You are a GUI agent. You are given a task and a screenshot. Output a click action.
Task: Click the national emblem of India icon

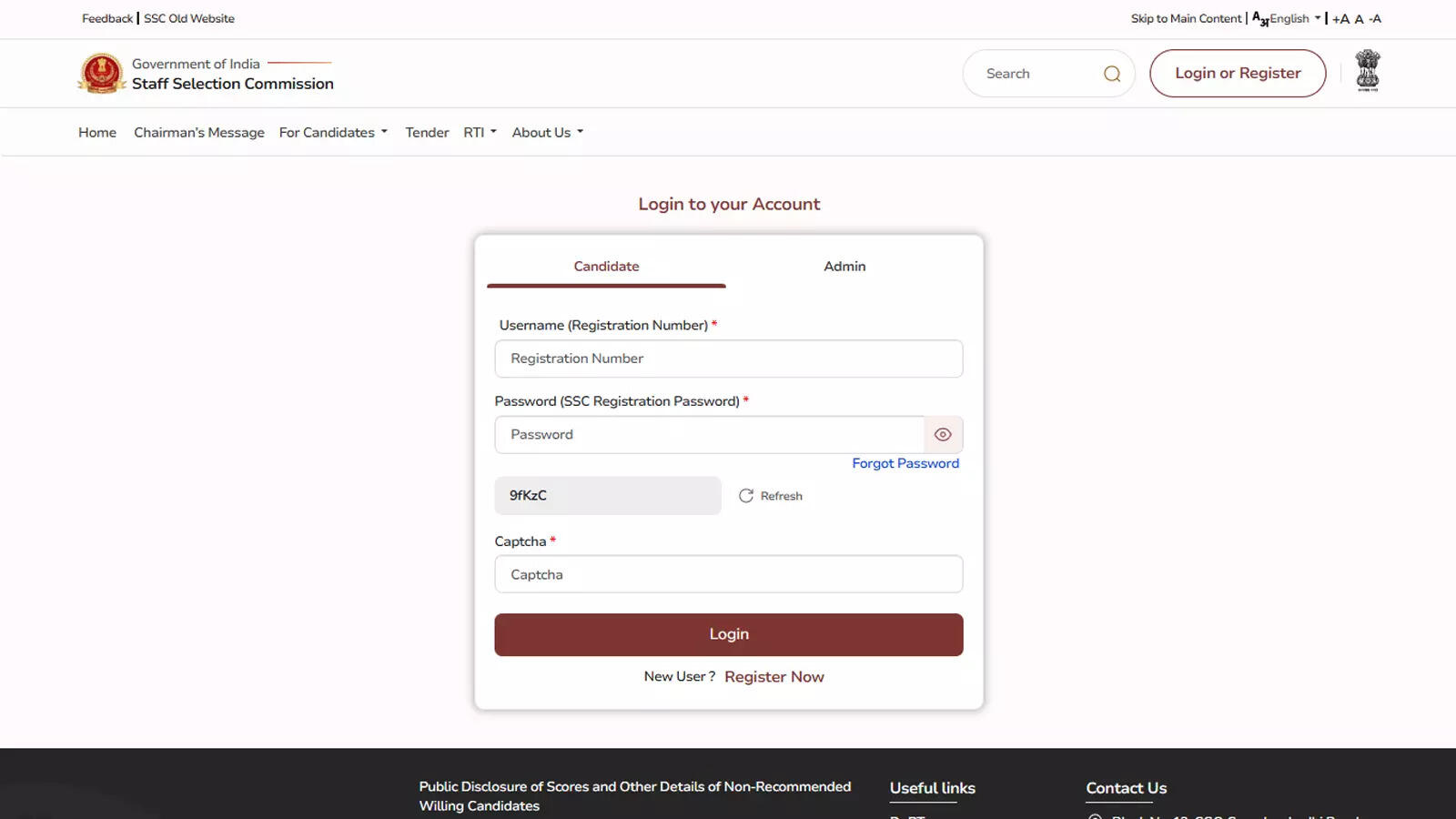click(x=1368, y=71)
